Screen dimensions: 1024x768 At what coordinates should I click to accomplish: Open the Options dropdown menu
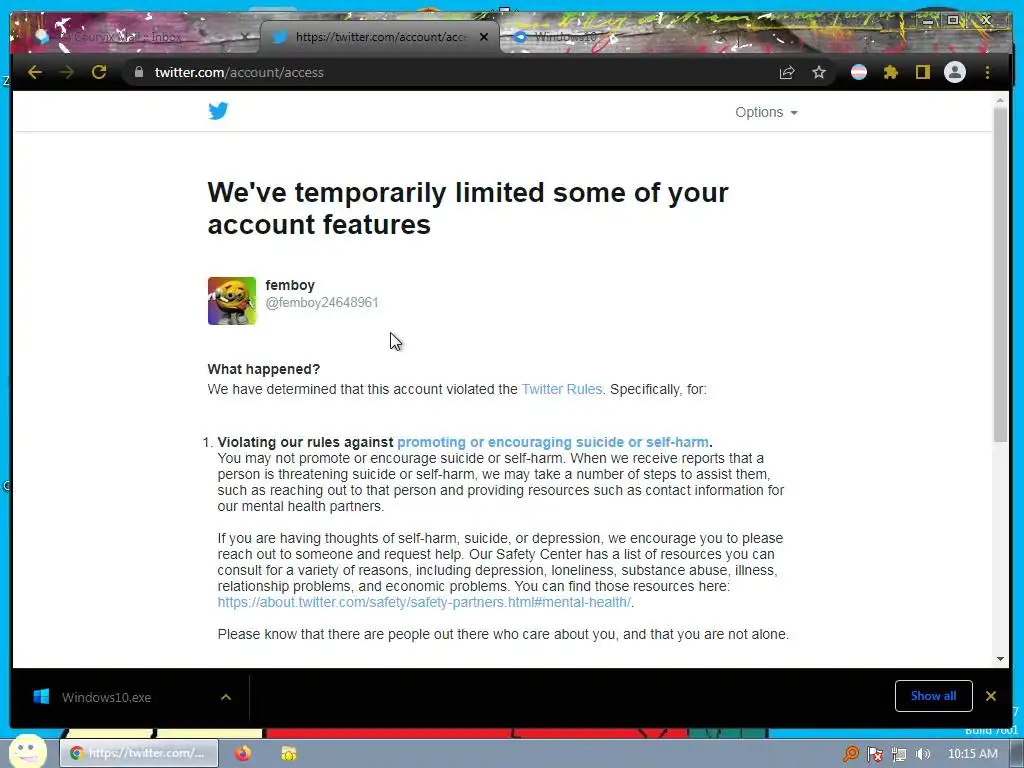[766, 112]
